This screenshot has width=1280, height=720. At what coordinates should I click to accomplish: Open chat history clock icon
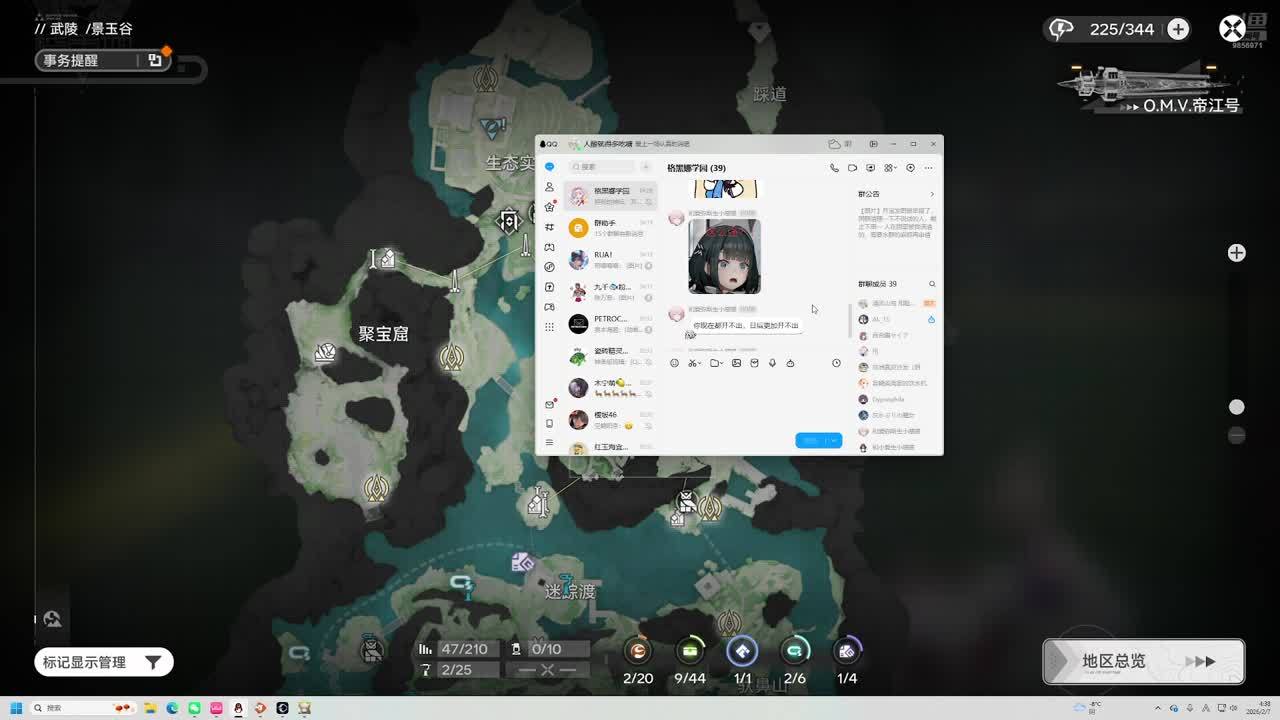point(836,363)
